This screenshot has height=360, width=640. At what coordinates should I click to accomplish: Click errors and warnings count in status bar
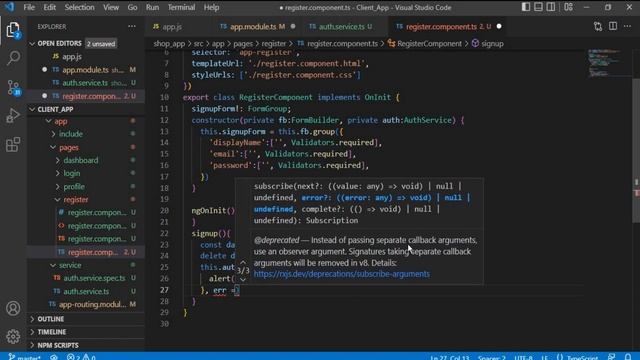81,357
